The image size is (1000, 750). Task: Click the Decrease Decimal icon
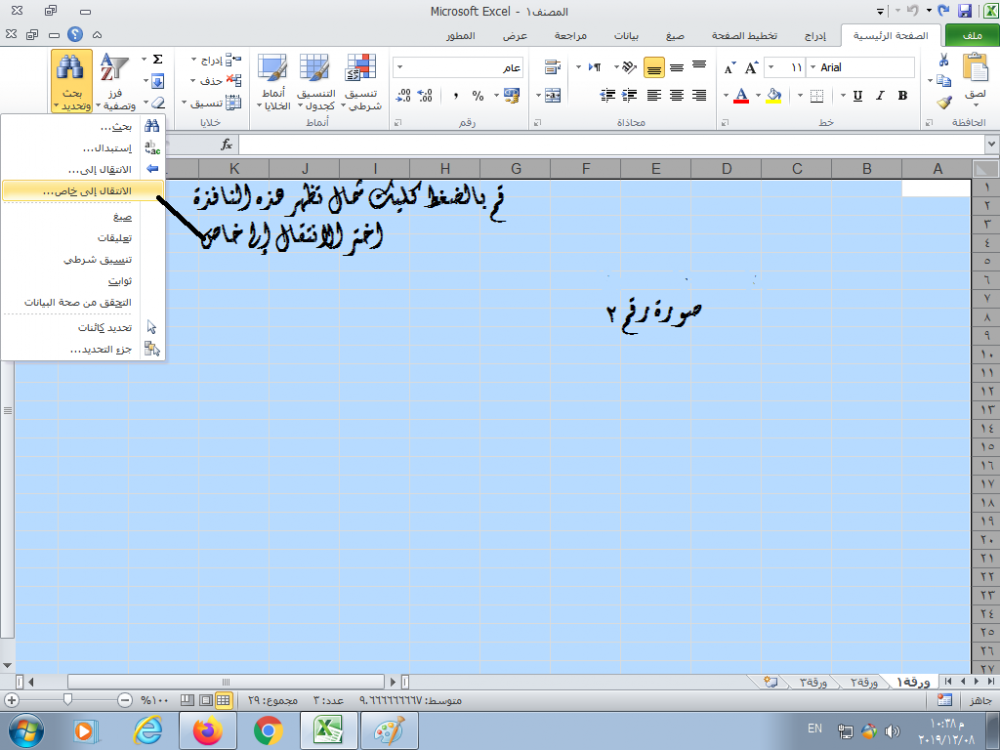403,96
